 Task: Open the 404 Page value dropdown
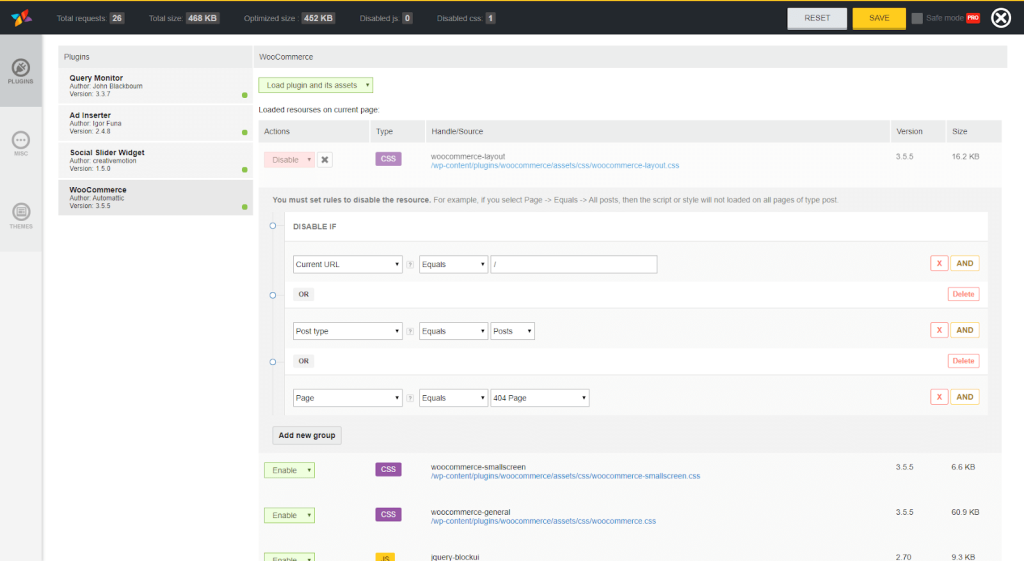540,398
